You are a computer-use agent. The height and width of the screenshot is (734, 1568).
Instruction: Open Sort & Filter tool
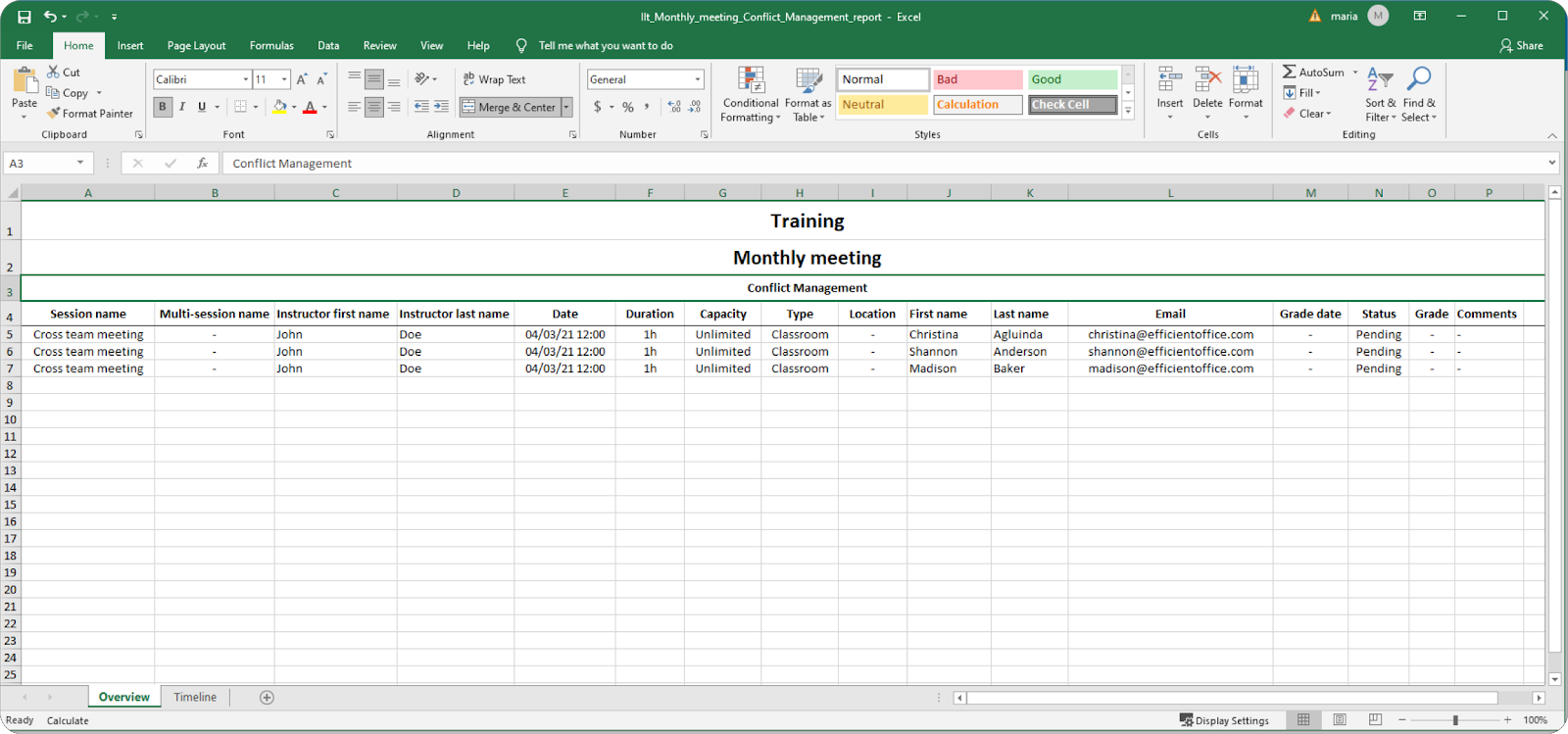click(1380, 94)
